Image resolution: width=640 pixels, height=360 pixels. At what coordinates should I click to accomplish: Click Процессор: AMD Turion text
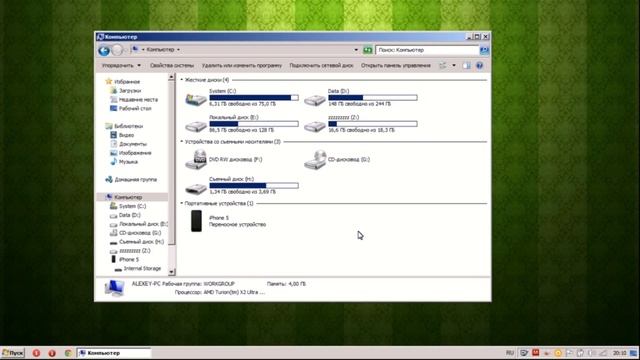click(x=220, y=292)
